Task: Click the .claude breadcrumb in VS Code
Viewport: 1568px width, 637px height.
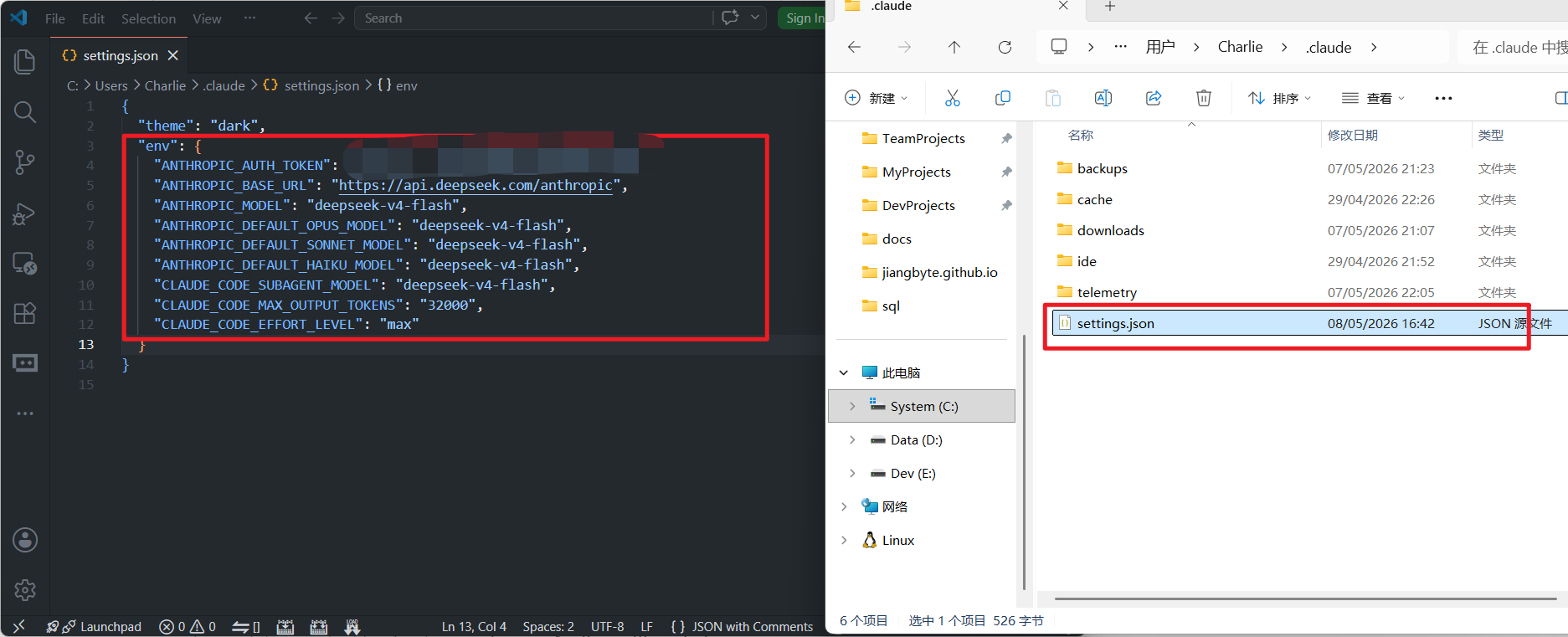Action: point(224,85)
